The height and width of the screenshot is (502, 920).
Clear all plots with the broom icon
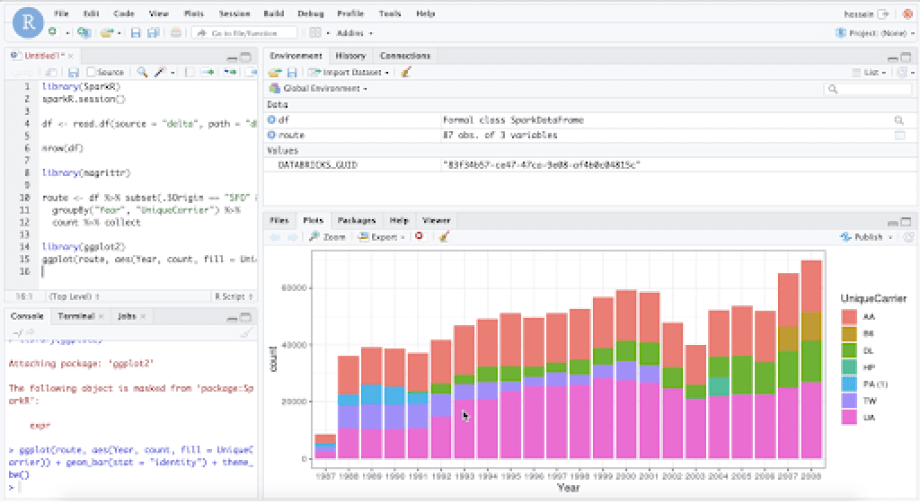(x=444, y=237)
